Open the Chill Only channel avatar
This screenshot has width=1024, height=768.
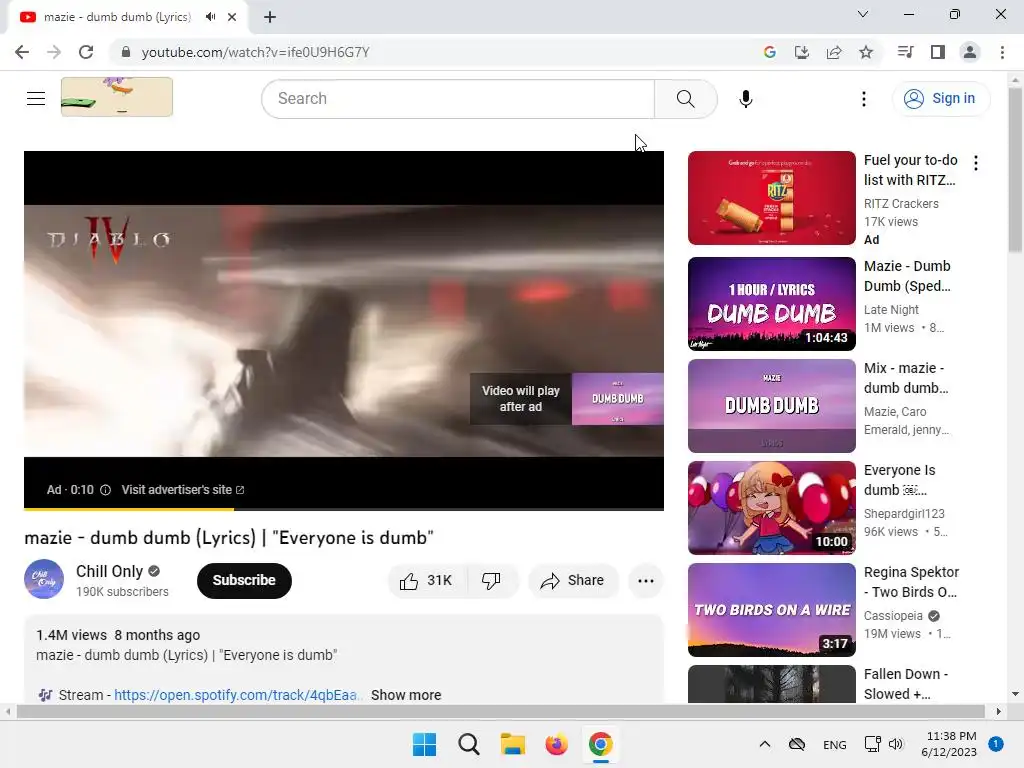(44, 579)
